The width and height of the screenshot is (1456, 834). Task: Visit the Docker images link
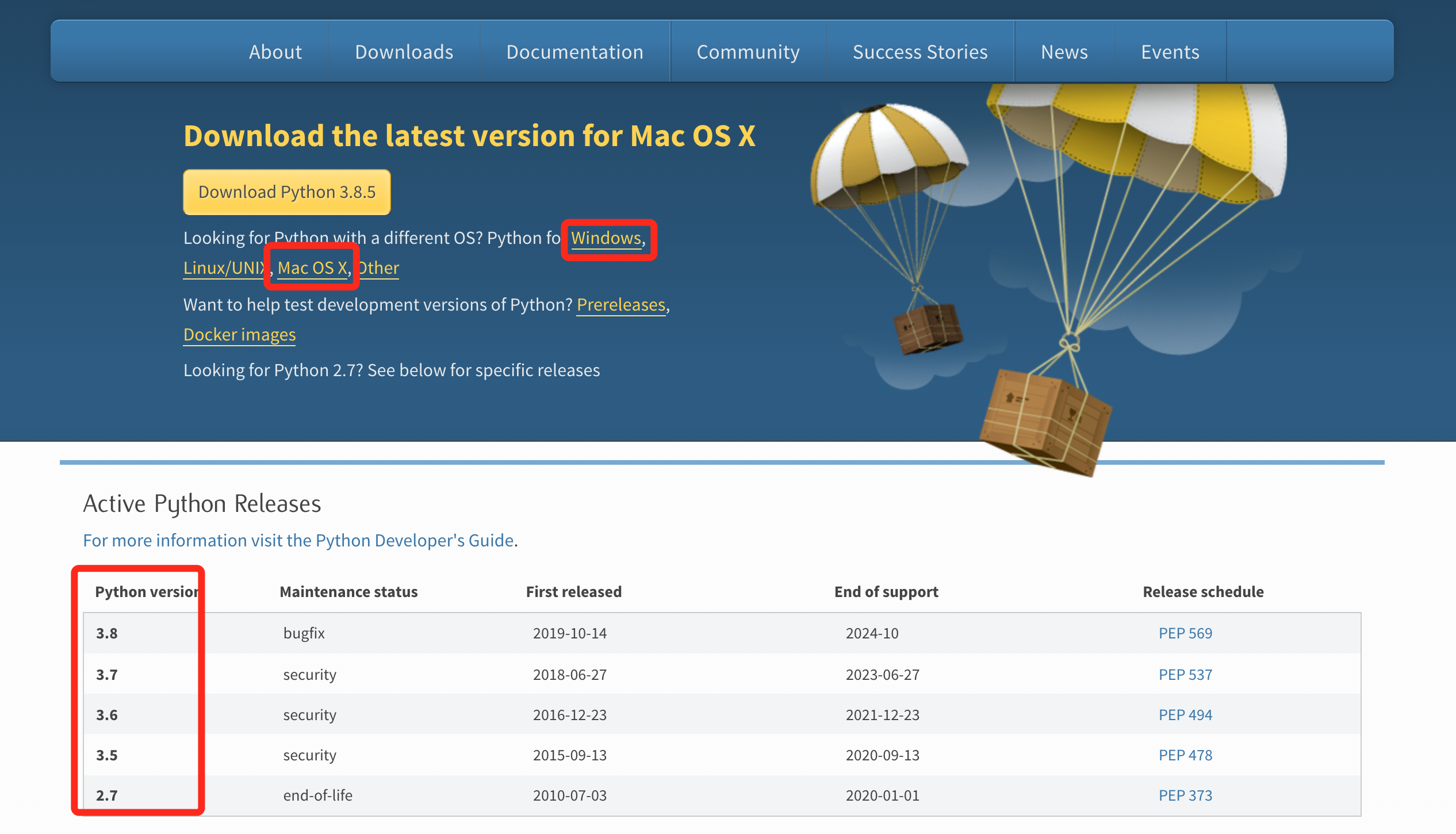240,335
